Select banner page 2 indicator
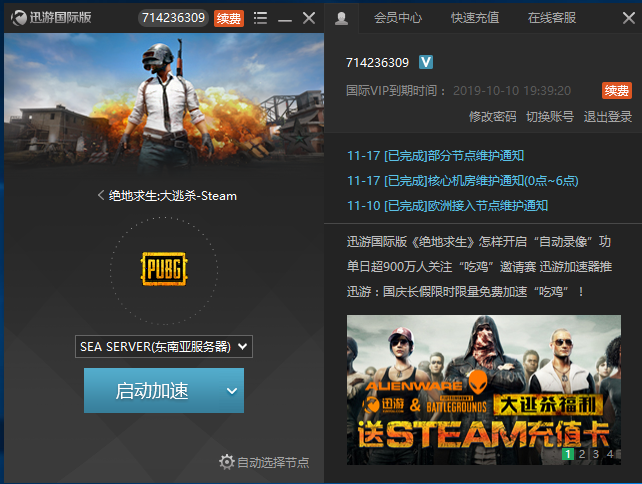642x484 pixels. [x=582, y=454]
